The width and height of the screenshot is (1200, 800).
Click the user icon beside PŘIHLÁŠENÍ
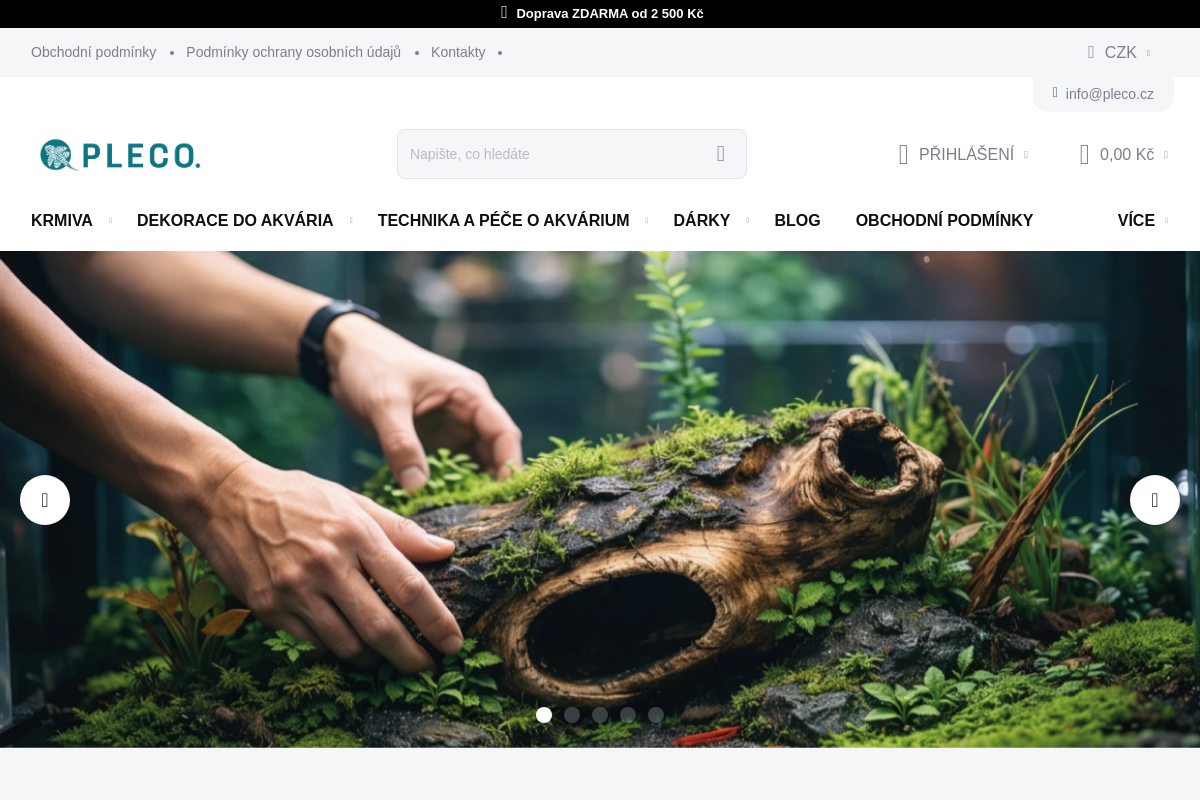903,154
